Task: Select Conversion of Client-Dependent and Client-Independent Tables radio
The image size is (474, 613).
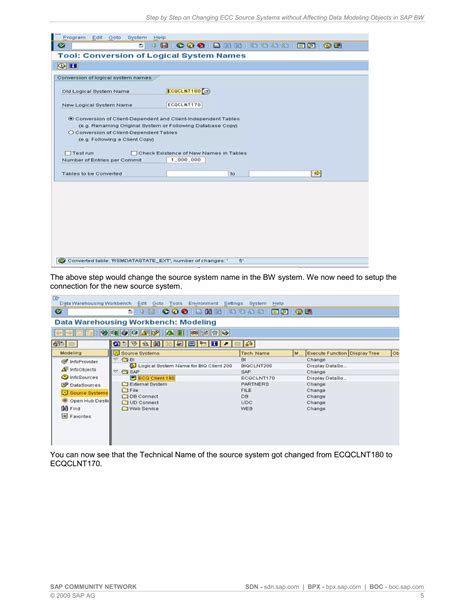Action: 71,118
